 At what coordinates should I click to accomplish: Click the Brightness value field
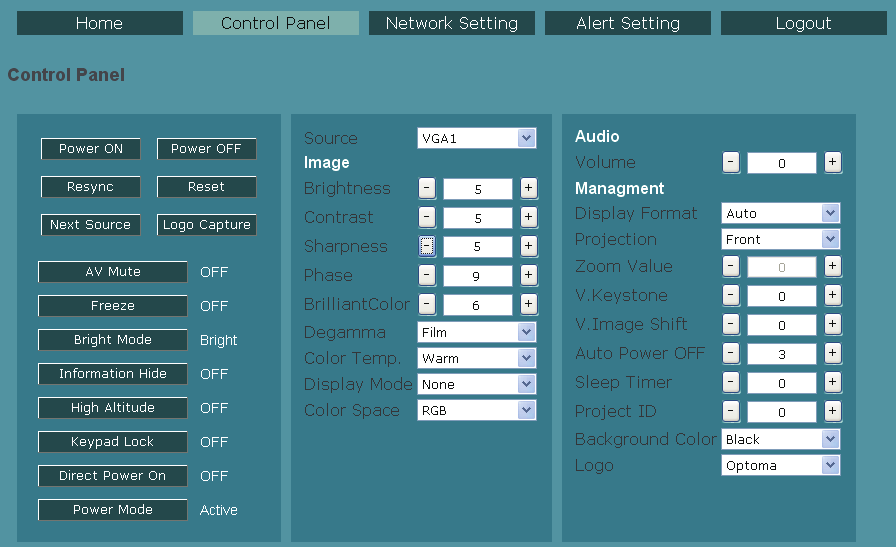pos(478,189)
